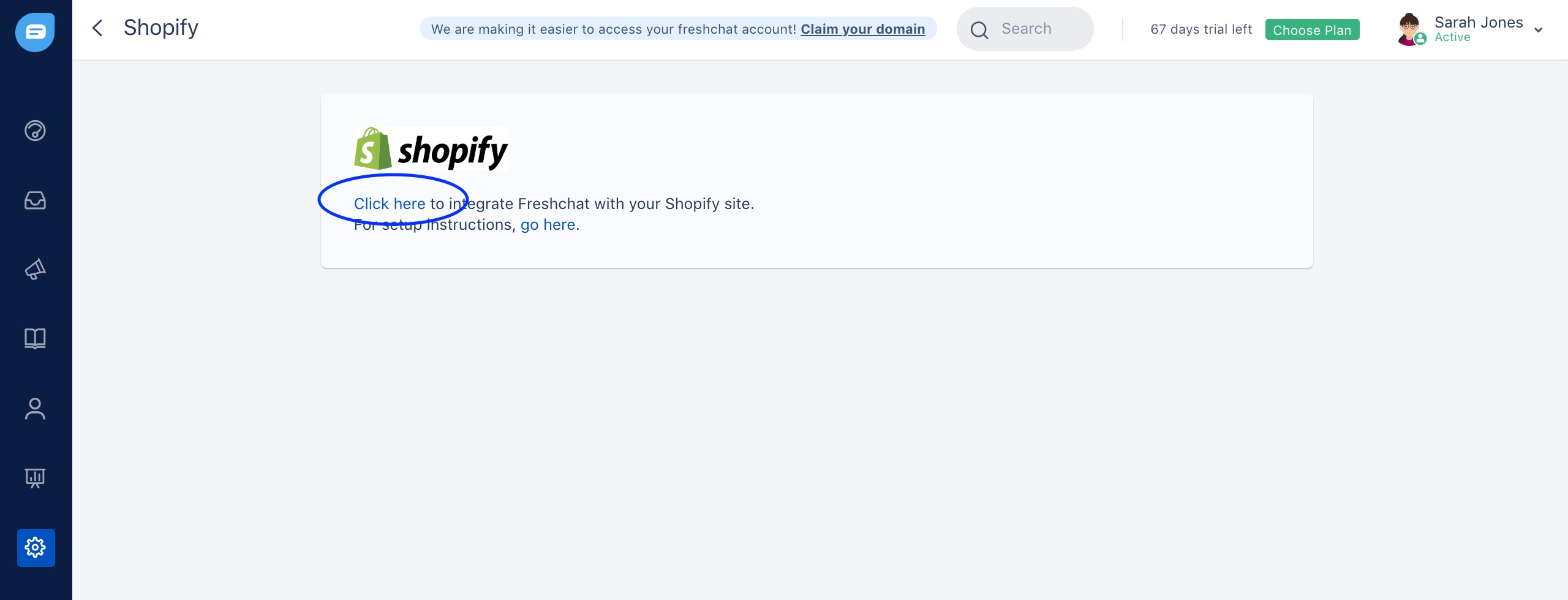Go back using the arrow beside Shopify
This screenshot has height=600, width=1568.
97,28
